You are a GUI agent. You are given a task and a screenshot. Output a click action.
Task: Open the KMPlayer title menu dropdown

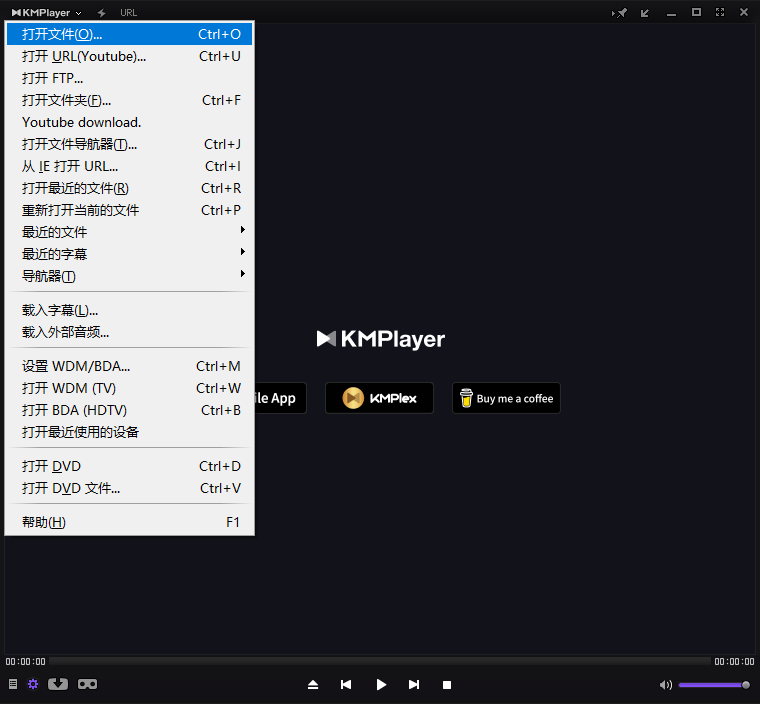(47, 13)
